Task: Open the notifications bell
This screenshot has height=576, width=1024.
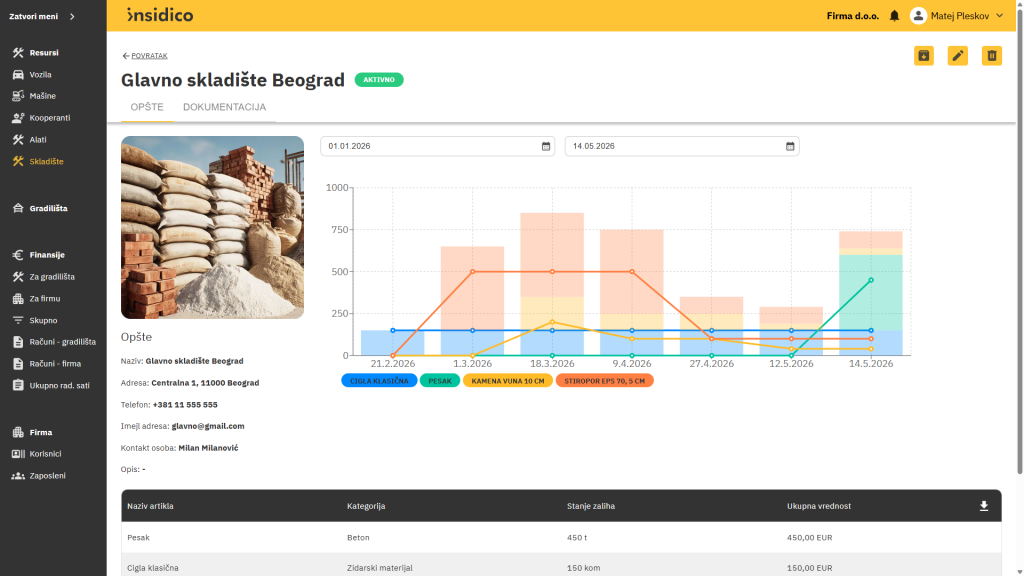Action: point(894,16)
